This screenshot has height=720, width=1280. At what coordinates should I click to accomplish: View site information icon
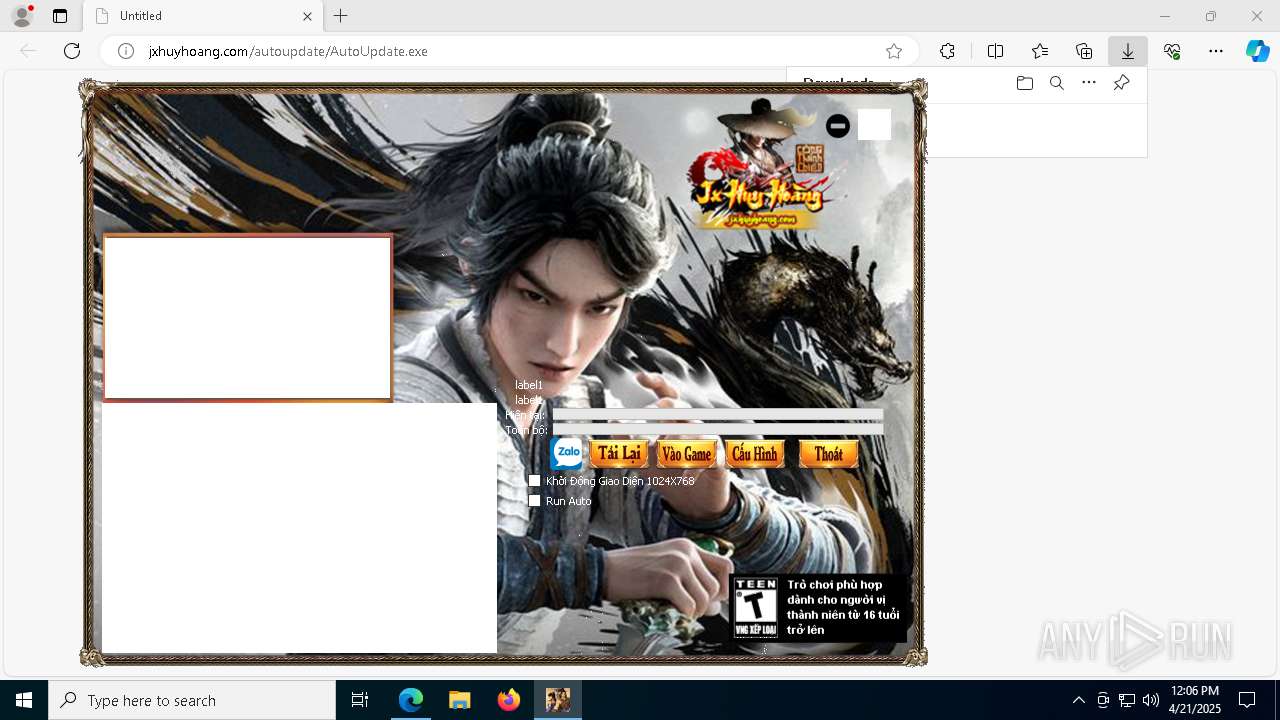pos(126,51)
